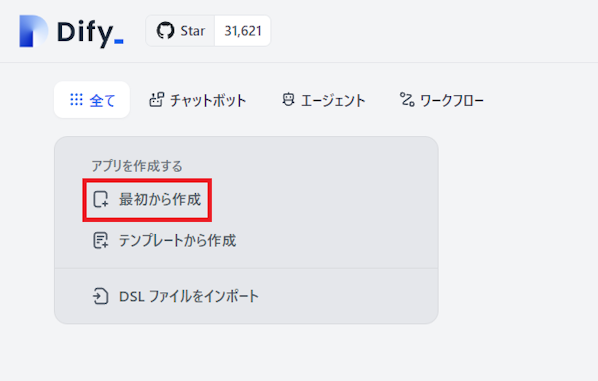598x381 pixels.
Task: Choose テンプレートから作成 option
Action: coord(165,241)
